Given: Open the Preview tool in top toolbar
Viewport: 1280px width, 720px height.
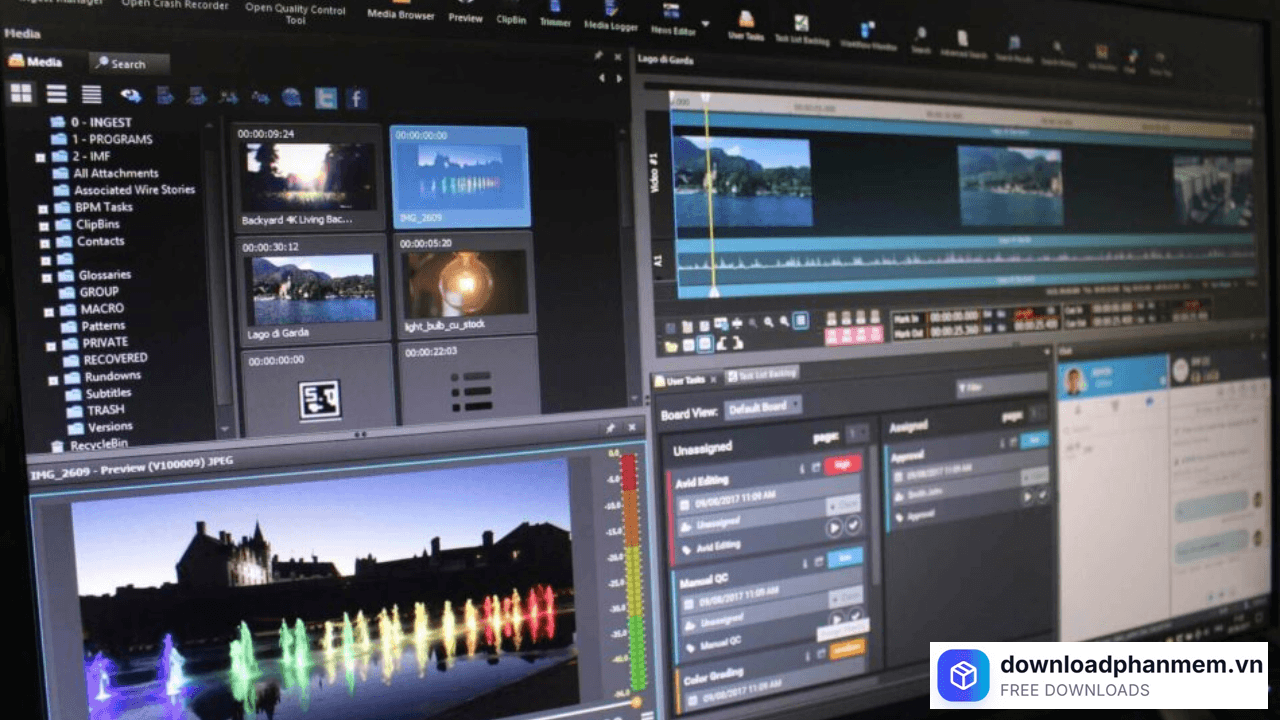Looking at the screenshot, I should (x=465, y=14).
